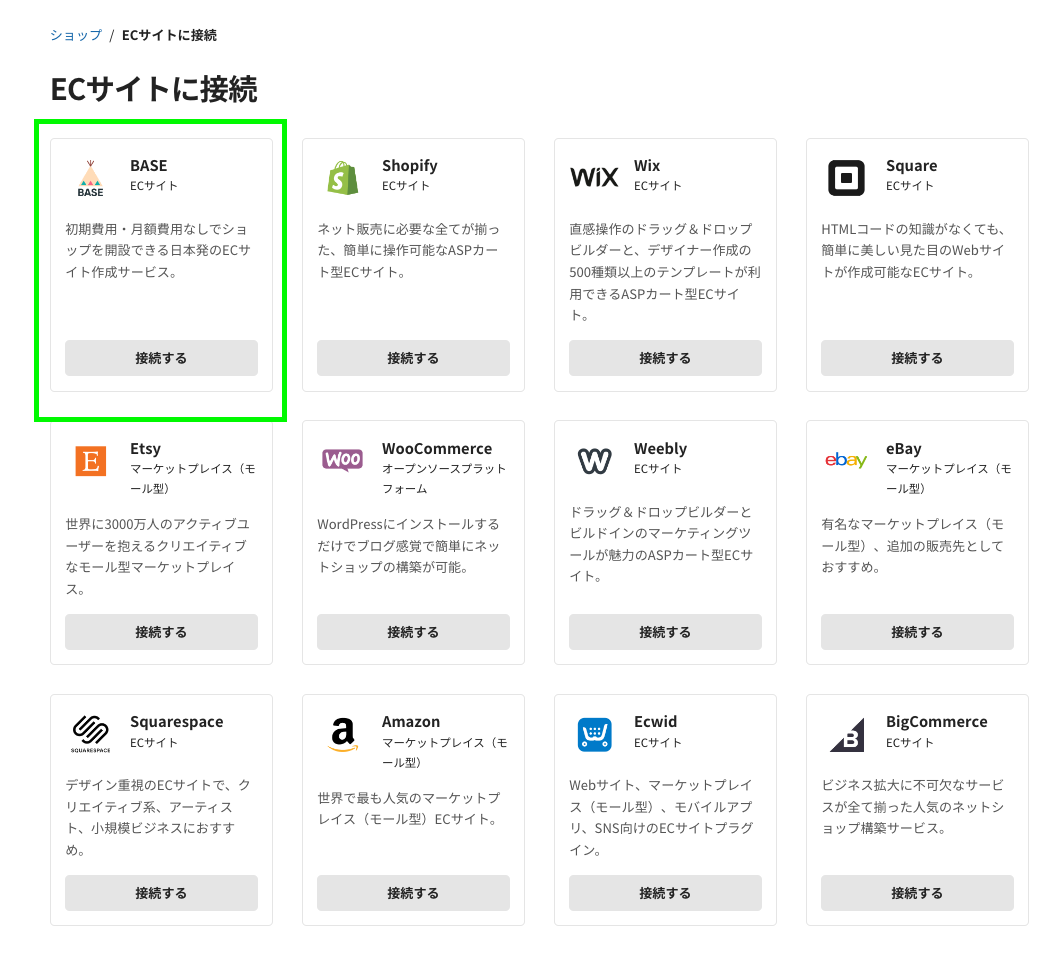The width and height of the screenshot is (1060, 954).
Task: Click eBay description starting 有名なマーケット
Action: click(x=913, y=546)
